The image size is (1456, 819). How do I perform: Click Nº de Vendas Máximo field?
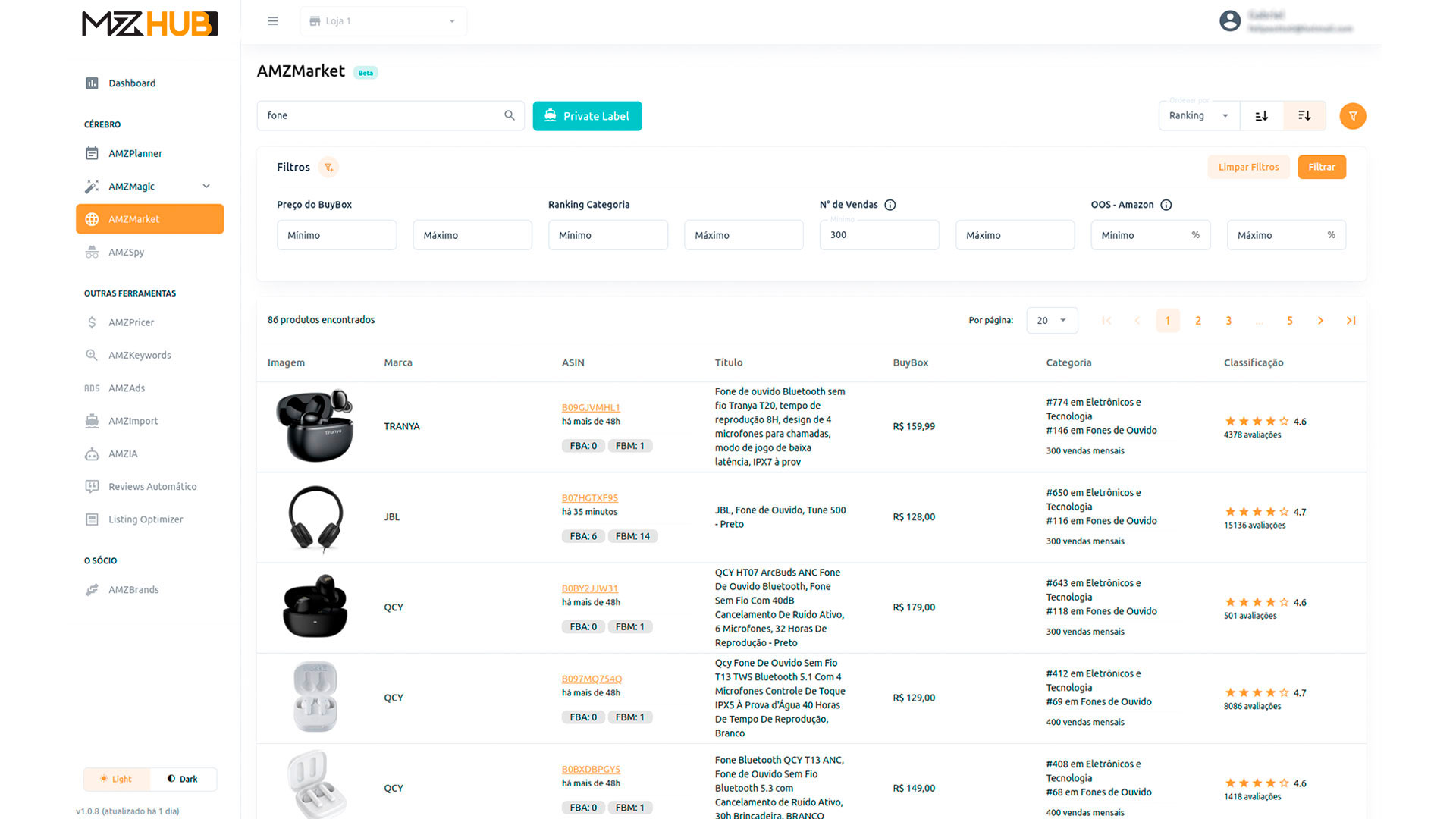coord(1015,235)
